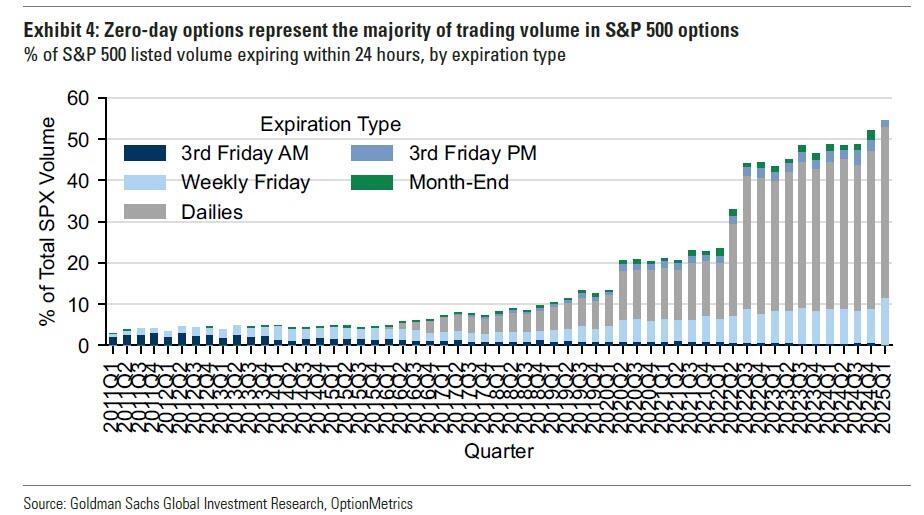Click the 3rd Friday PM legend swatch
924x515 pixels.
click(372, 153)
